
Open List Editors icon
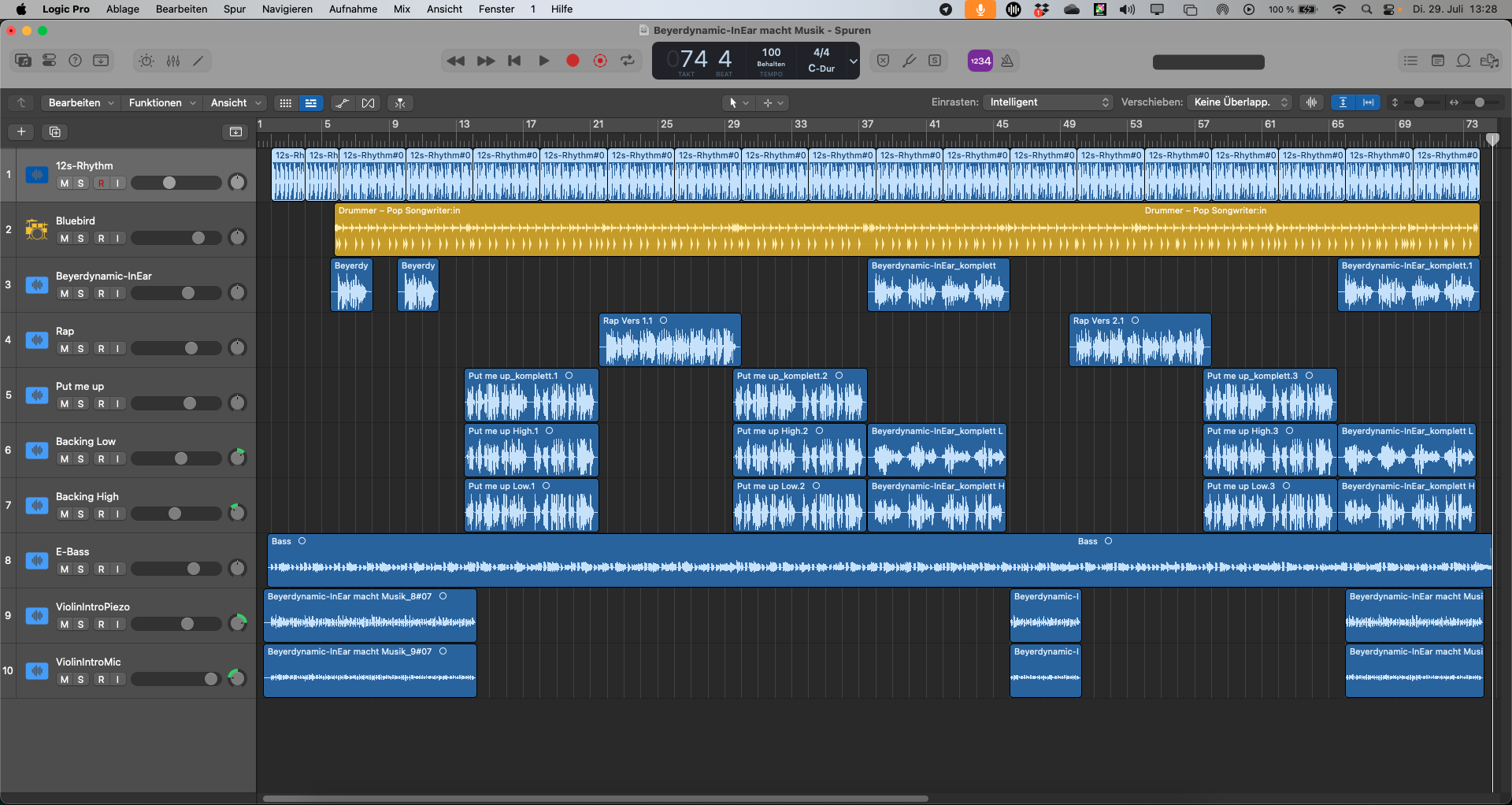[x=1410, y=61]
